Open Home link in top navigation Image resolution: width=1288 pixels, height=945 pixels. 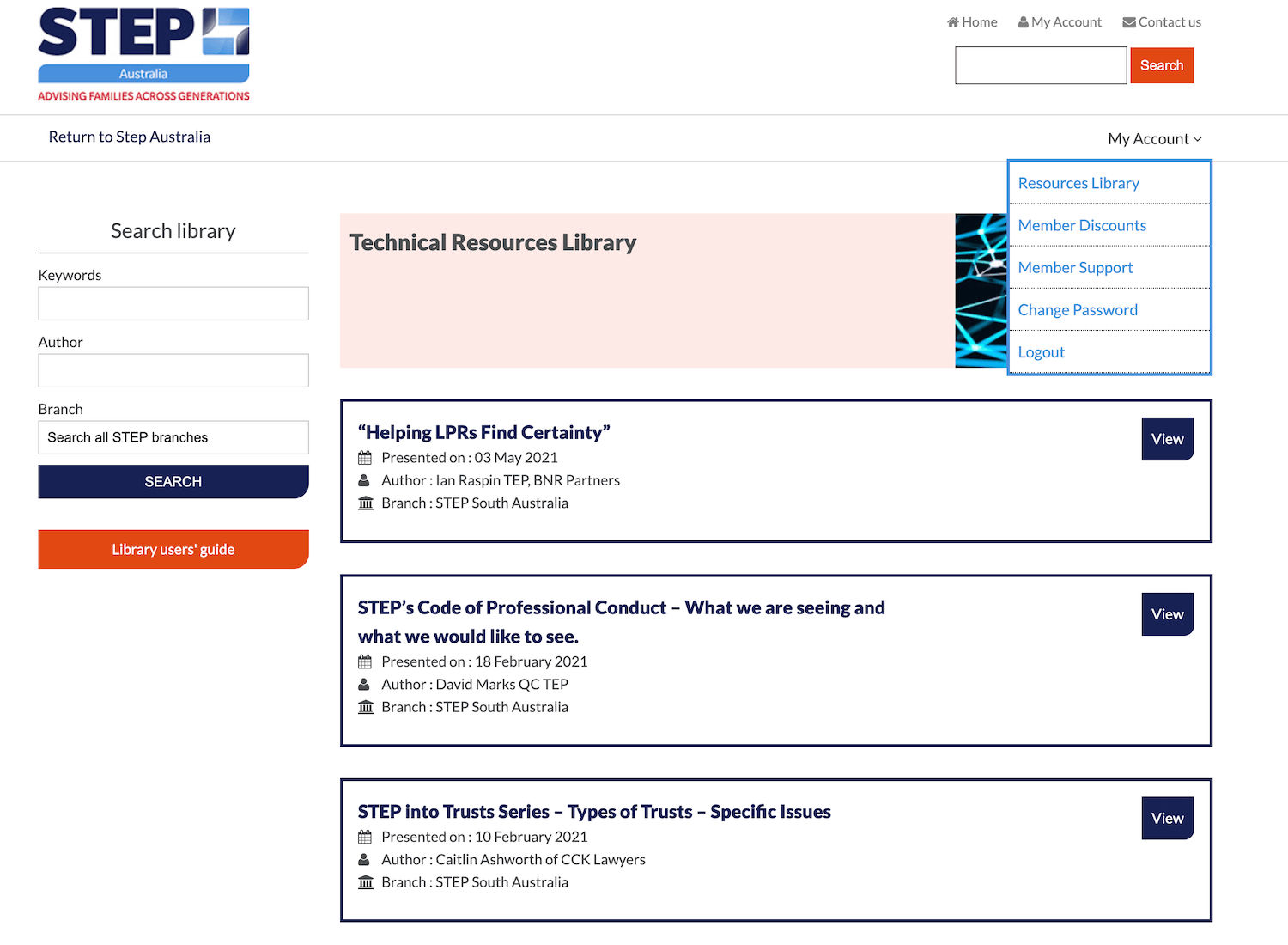(972, 22)
